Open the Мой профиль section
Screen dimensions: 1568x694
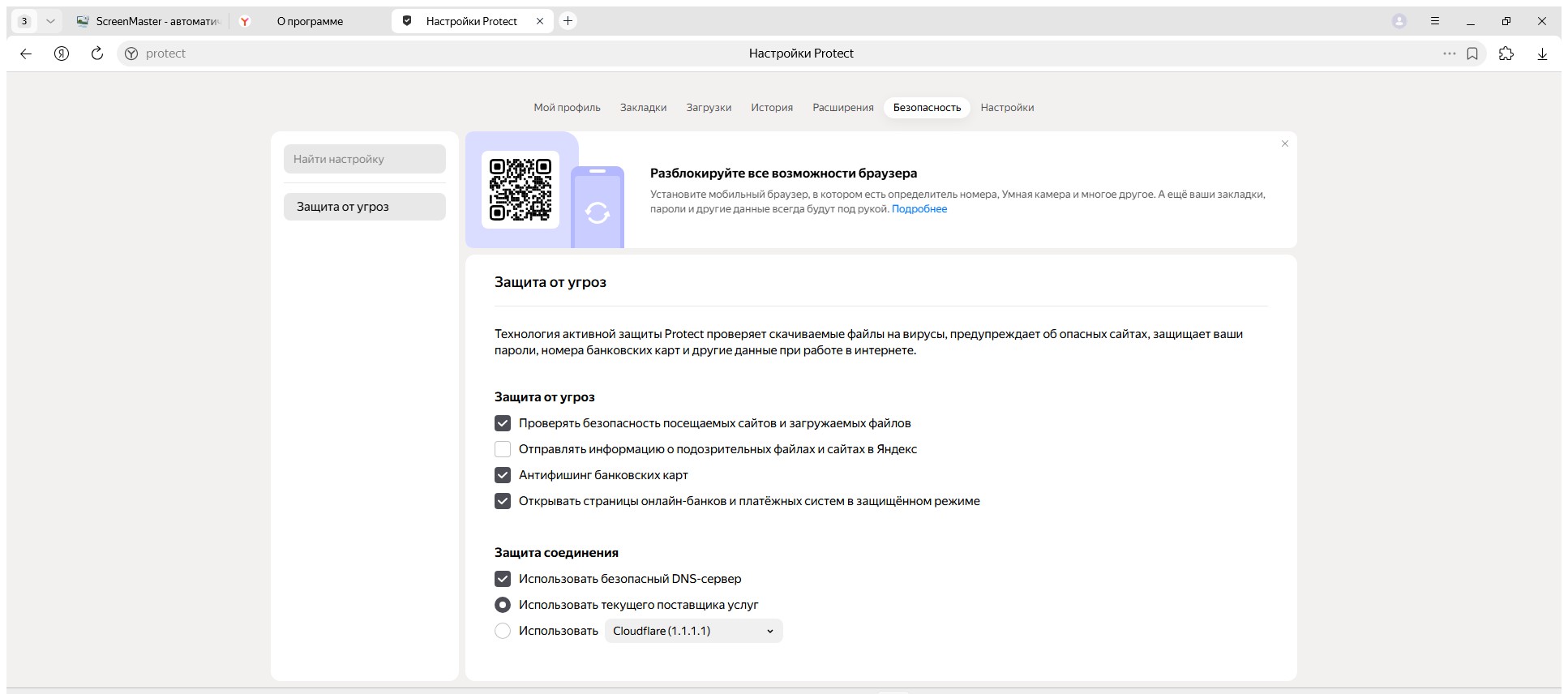pyautogui.click(x=567, y=108)
